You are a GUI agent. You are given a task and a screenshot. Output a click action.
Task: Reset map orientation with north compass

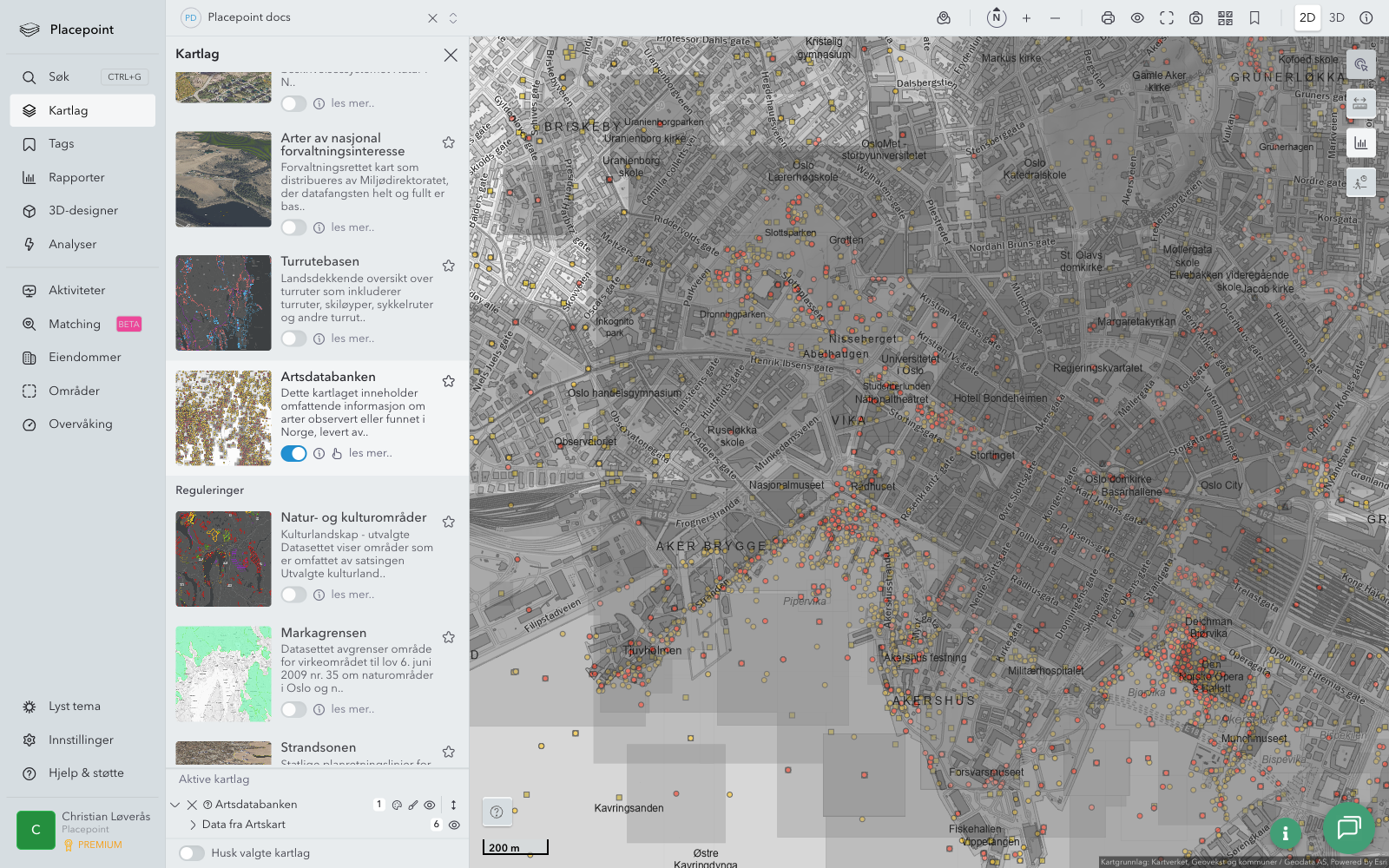coord(997,18)
